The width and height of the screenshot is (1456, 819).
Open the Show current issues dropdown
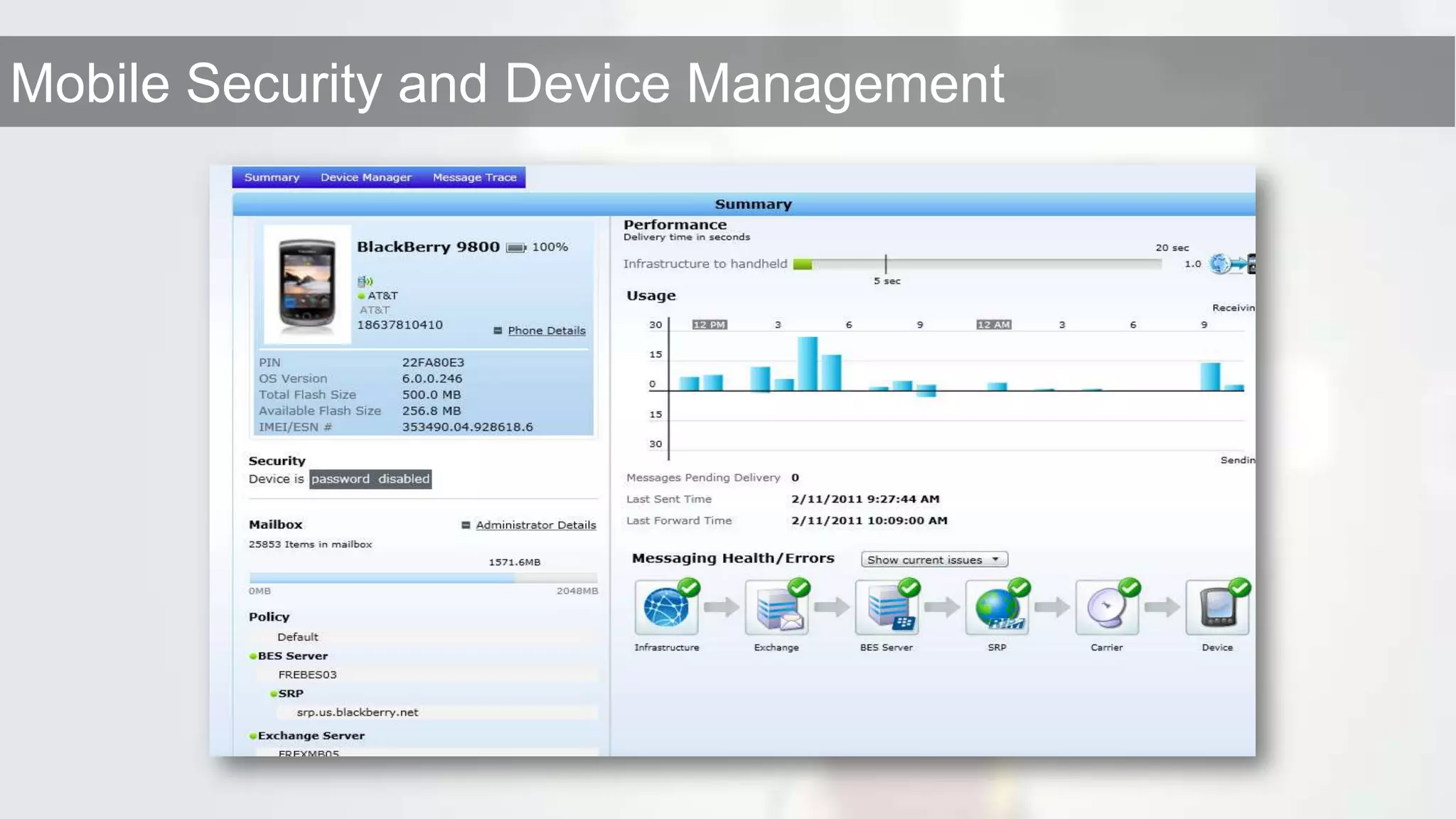point(933,560)
